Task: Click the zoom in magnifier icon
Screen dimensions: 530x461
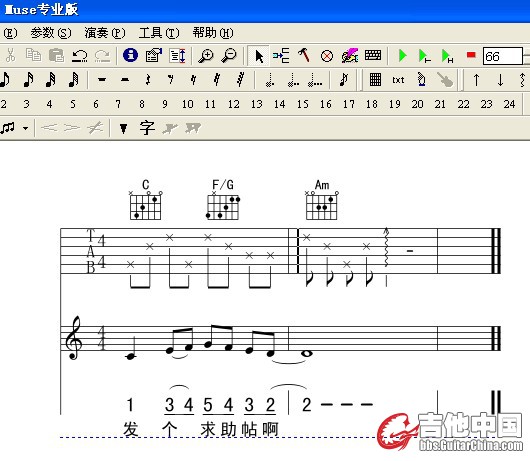Action: (206, 56)
